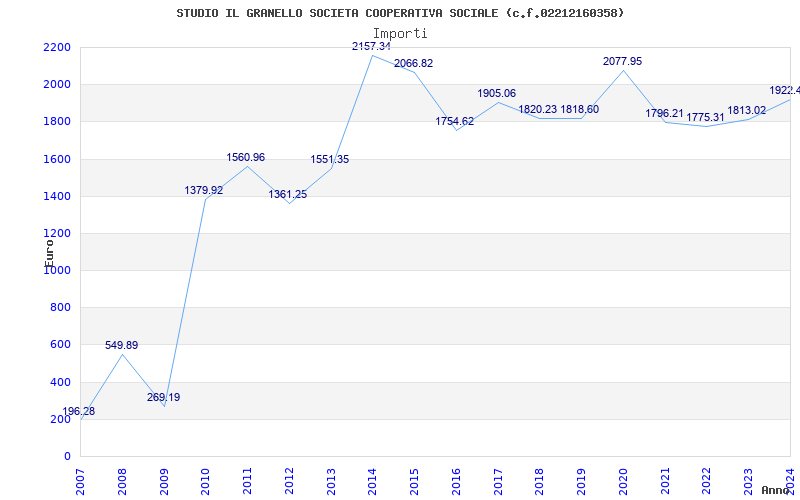Click the 2077.95 value label
This screenshot has height=500, width=800.
pyautogui.click(x=622, y=61)
